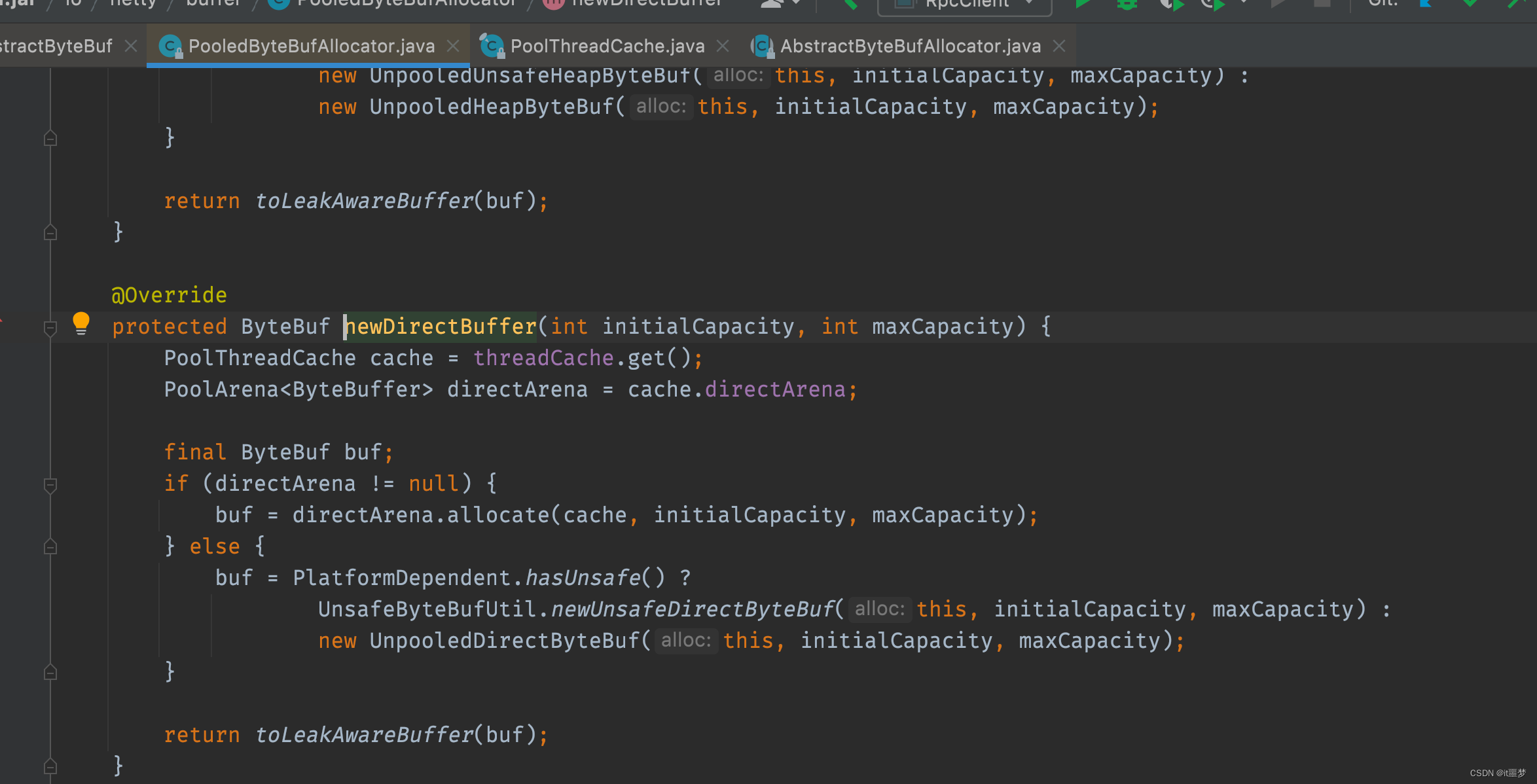Viewport: 1537px width, 784px height.
Task: Toggle the fold marker below the first toLeakAwareBuffer return
Action: 50,232
